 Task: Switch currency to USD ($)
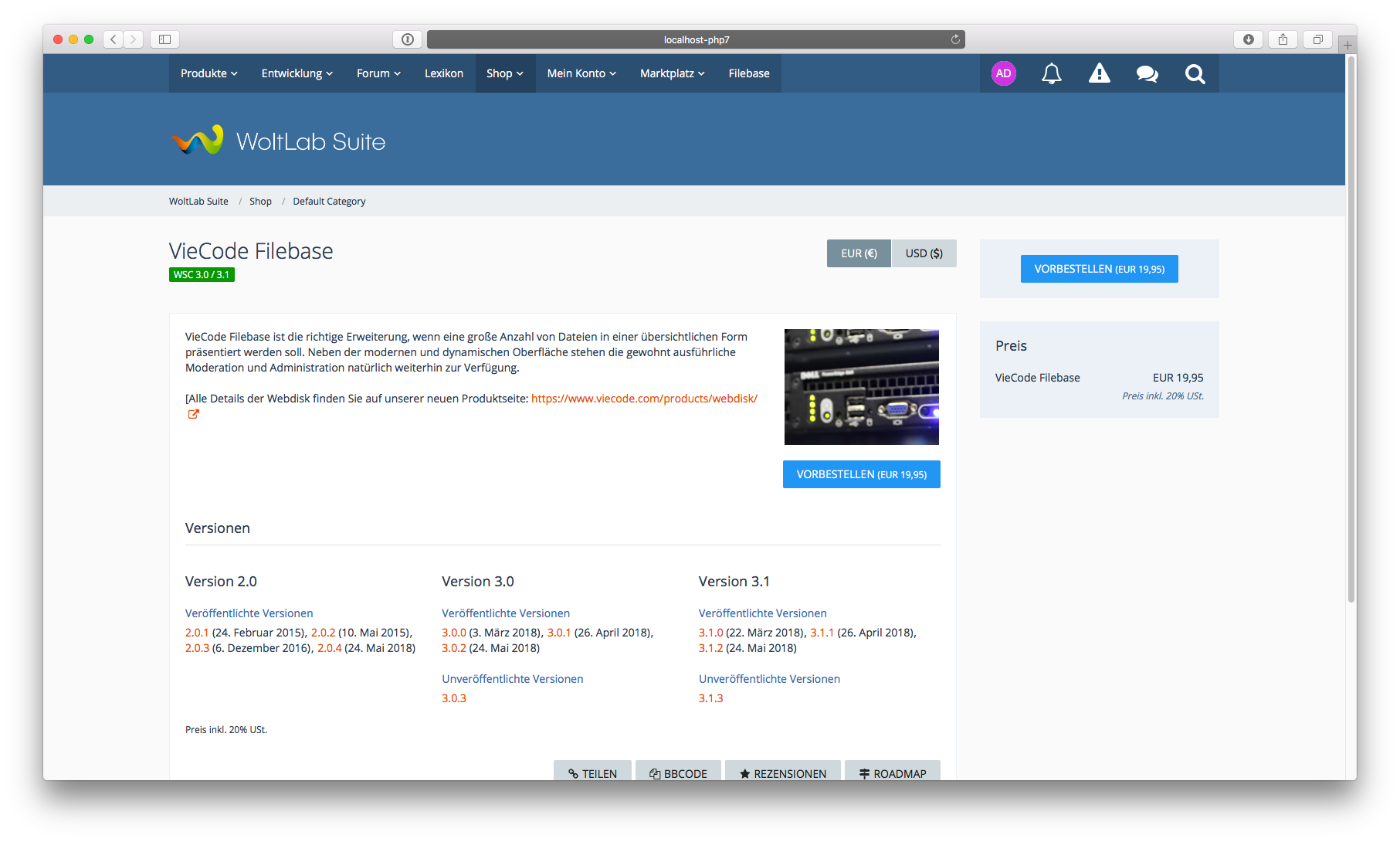tap(924, 253)
